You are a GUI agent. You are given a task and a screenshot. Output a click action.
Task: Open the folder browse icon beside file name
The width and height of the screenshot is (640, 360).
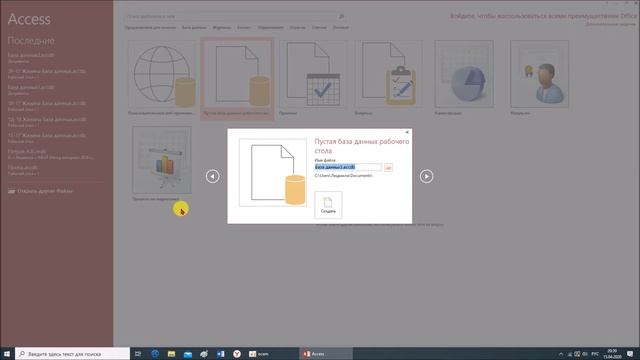(x=388, y=167)
